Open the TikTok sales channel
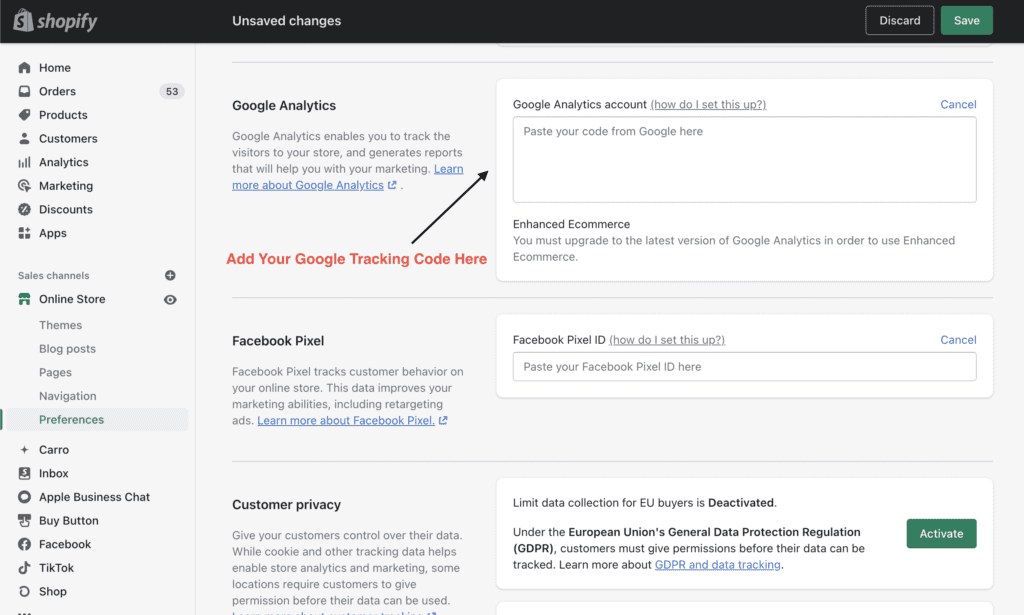 click(x=56, y=568)
